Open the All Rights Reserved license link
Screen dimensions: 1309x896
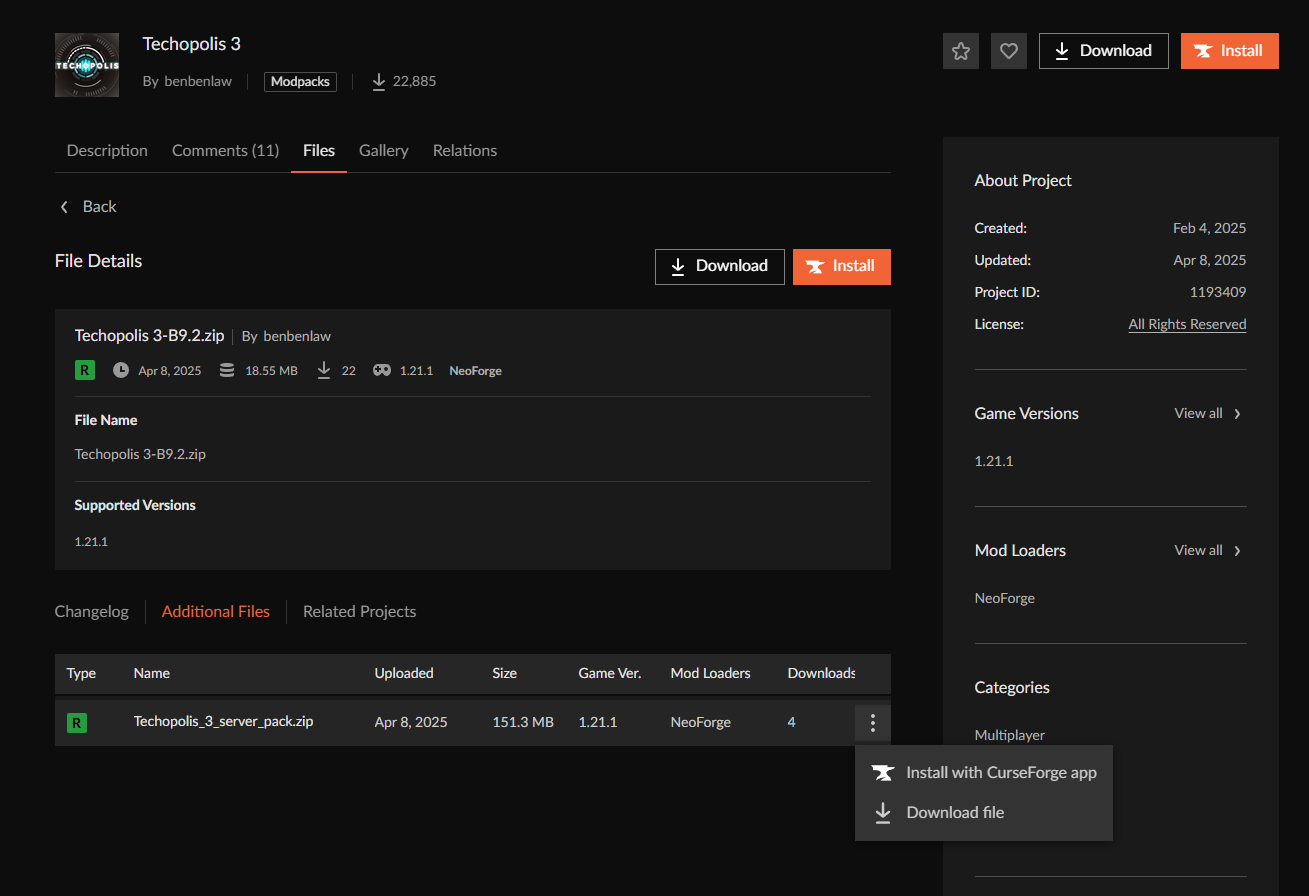pyautogui.click(x=1187, y=323)
